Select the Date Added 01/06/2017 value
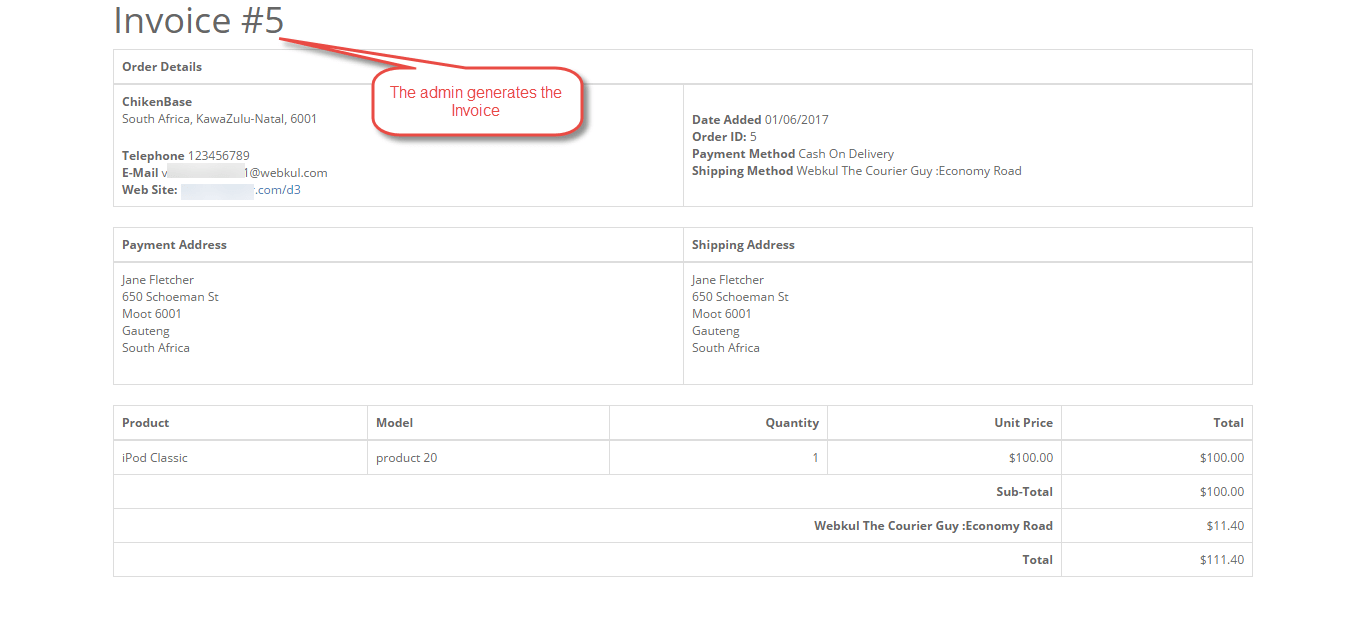 pos(795,119)
